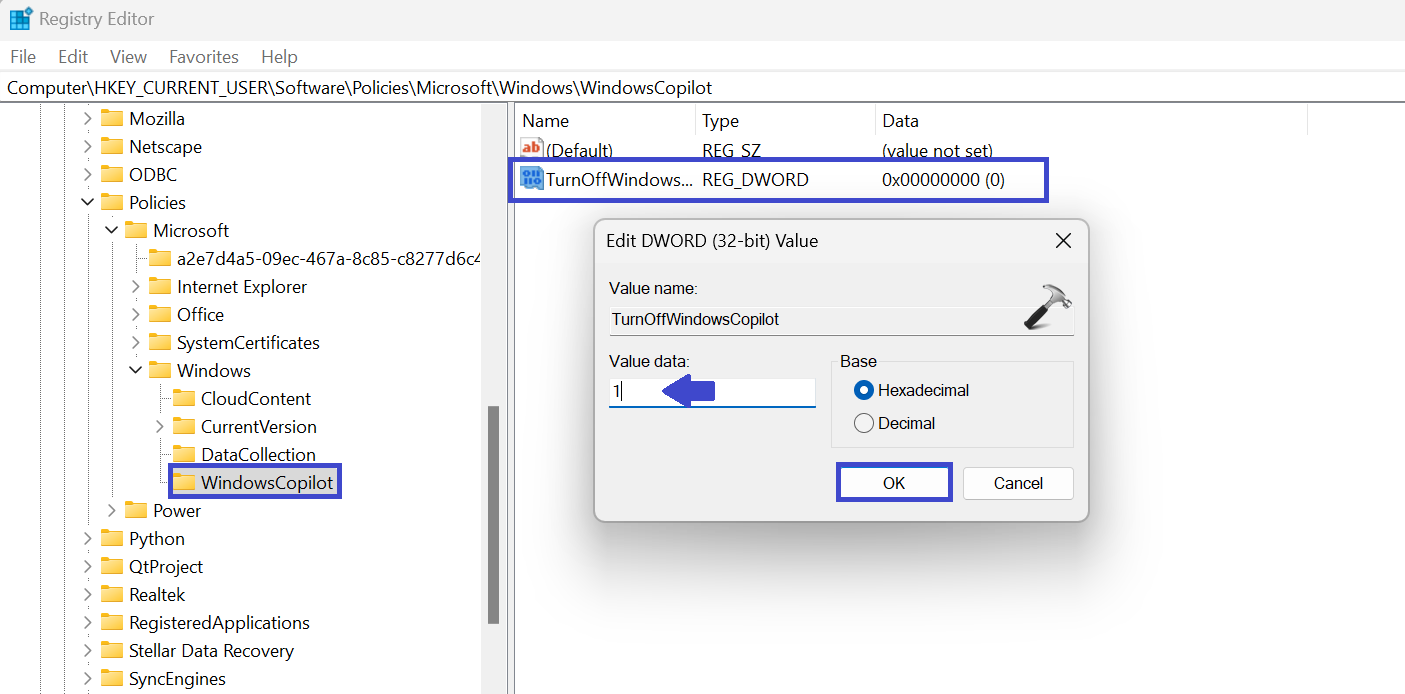Click the tree pane vertical scrollbar
The image size is (1405, 694).
(x=492, y=514)
